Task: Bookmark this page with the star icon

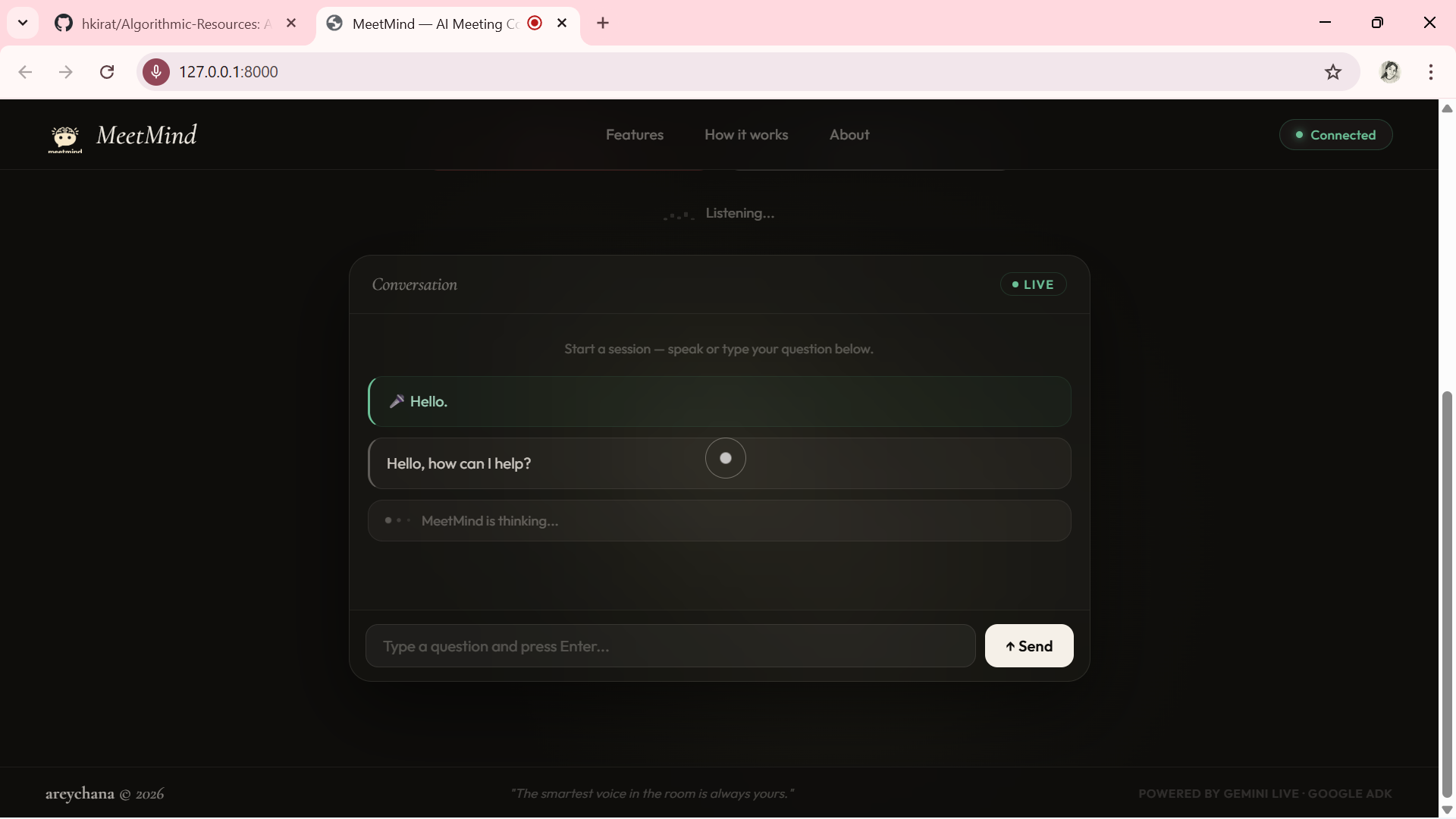Action: pos(1333,72)
